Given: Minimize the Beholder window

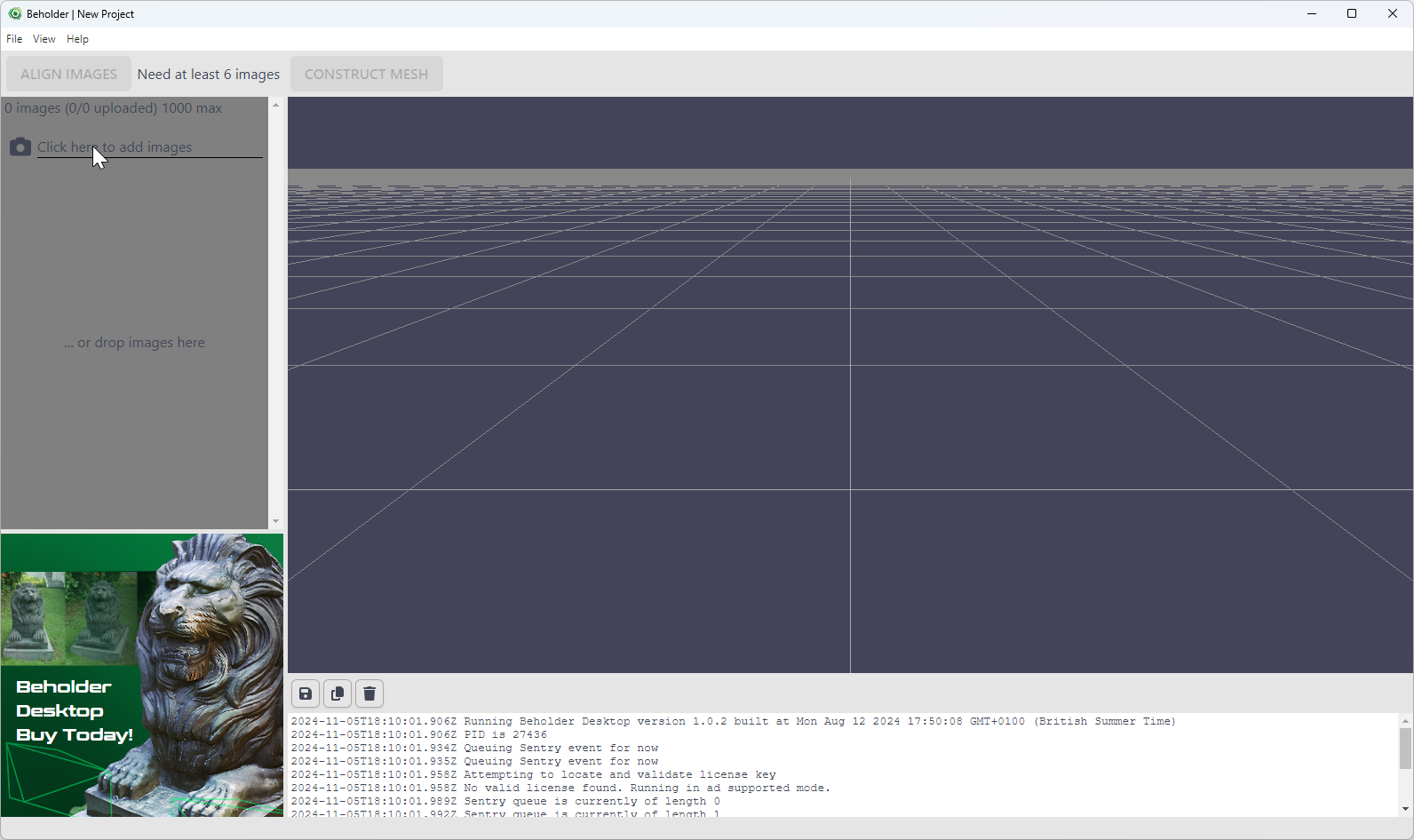Looking at the screenshot, I should (1312, 13).
